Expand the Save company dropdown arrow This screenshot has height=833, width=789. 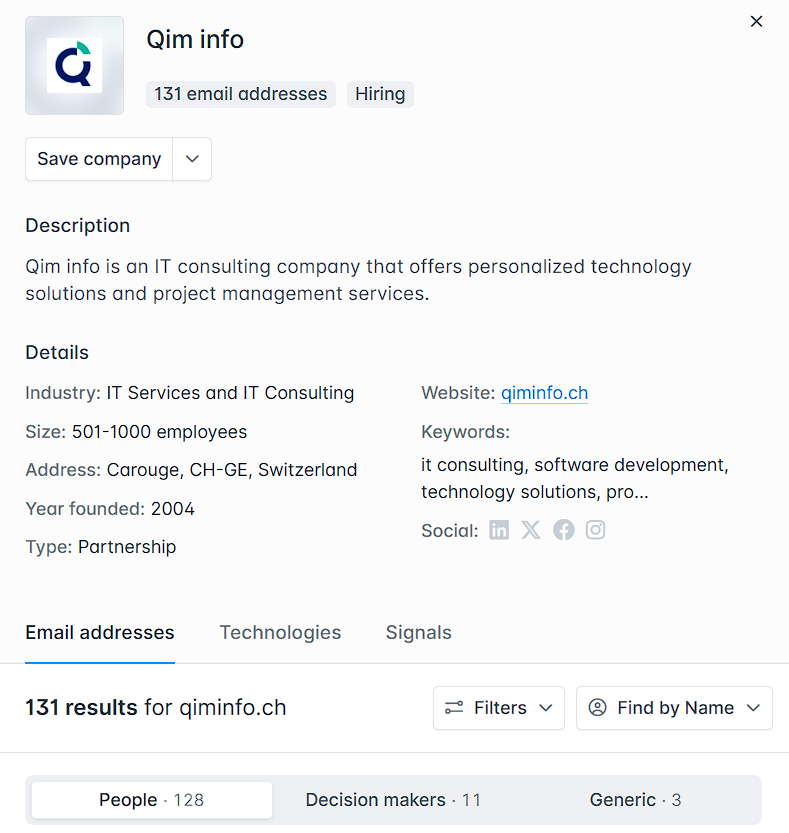tap(192, 159)
